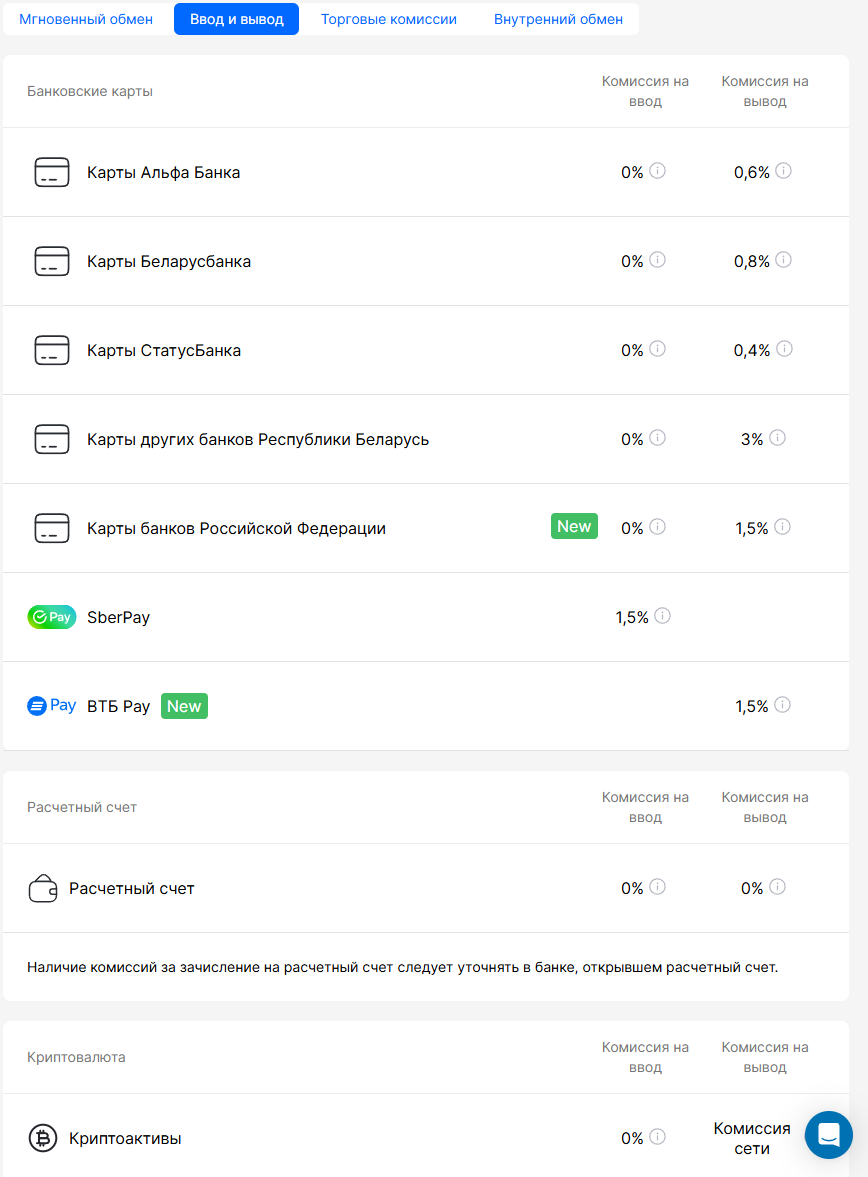868x1177 pixels.
Task: Click info icon next to 3% withdrawal fee
Action: (x=777, y=438)
